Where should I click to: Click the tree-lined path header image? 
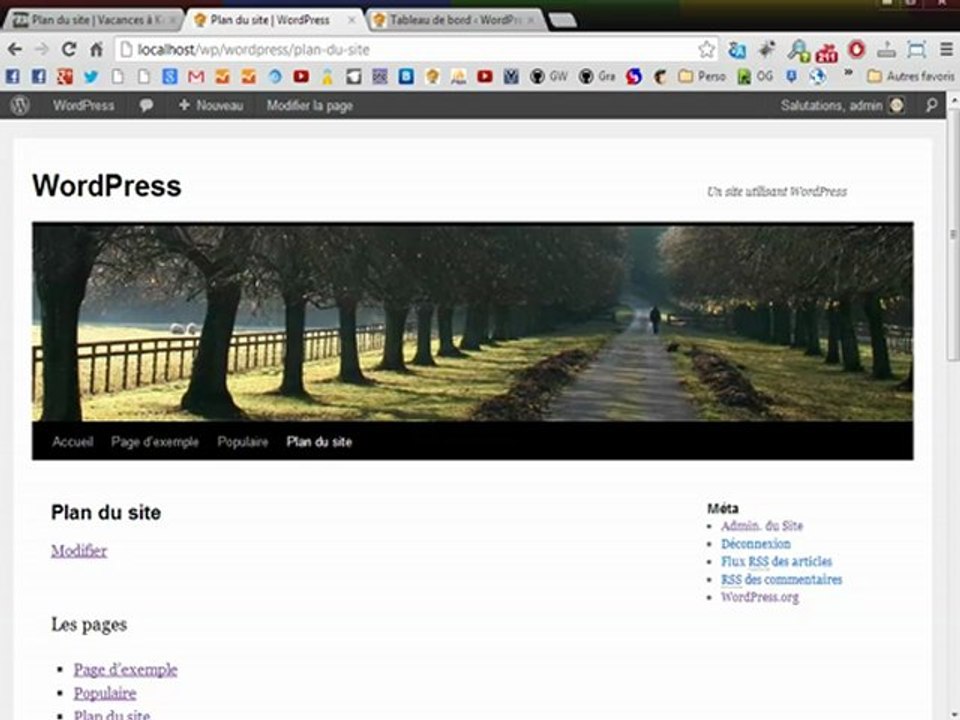[x=473, y=322]
